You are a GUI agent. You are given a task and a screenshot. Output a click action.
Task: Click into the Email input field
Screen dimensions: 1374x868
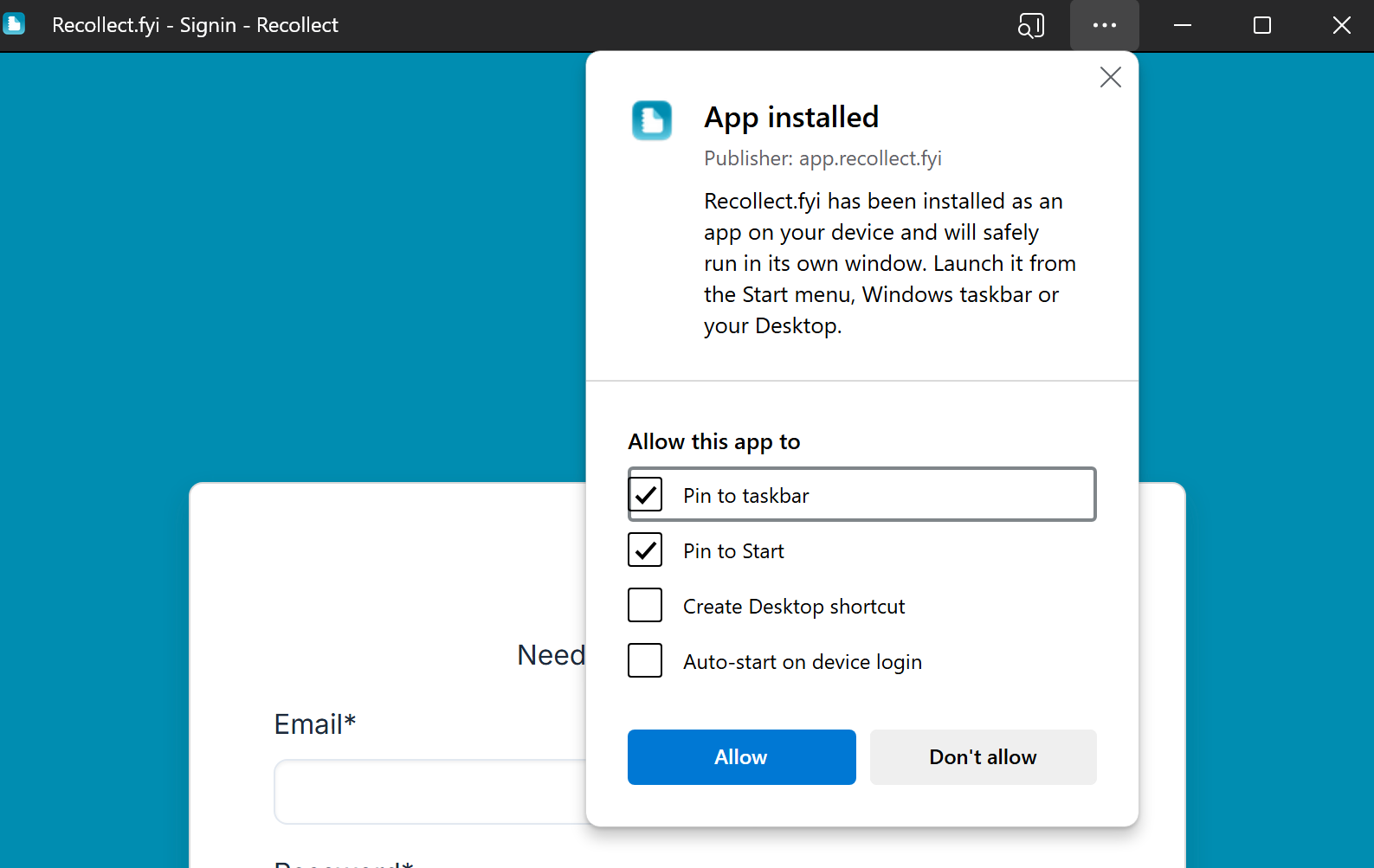[430, 792]
